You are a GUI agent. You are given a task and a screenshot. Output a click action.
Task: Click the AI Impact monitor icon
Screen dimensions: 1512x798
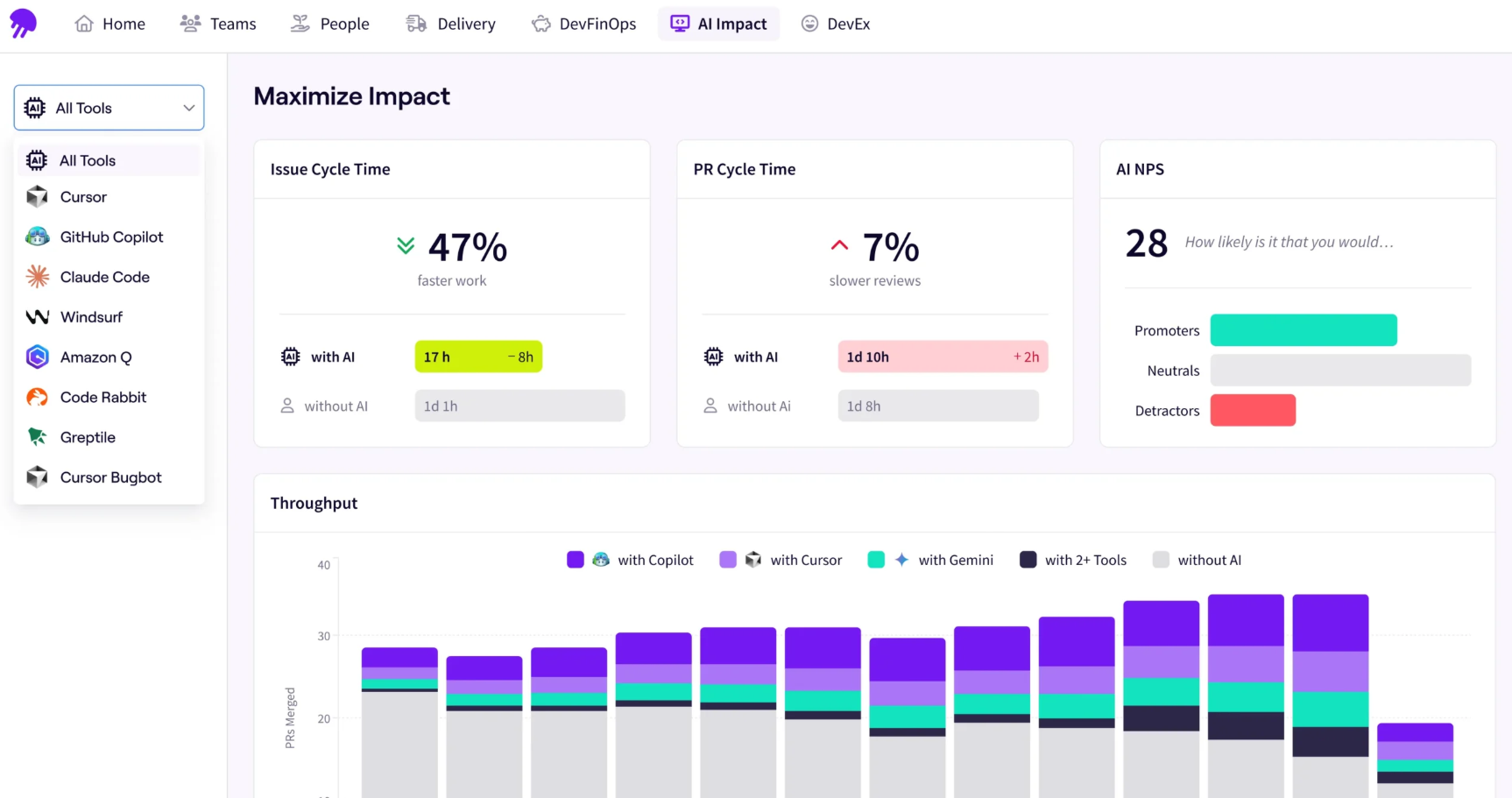[x=680, y=24]
